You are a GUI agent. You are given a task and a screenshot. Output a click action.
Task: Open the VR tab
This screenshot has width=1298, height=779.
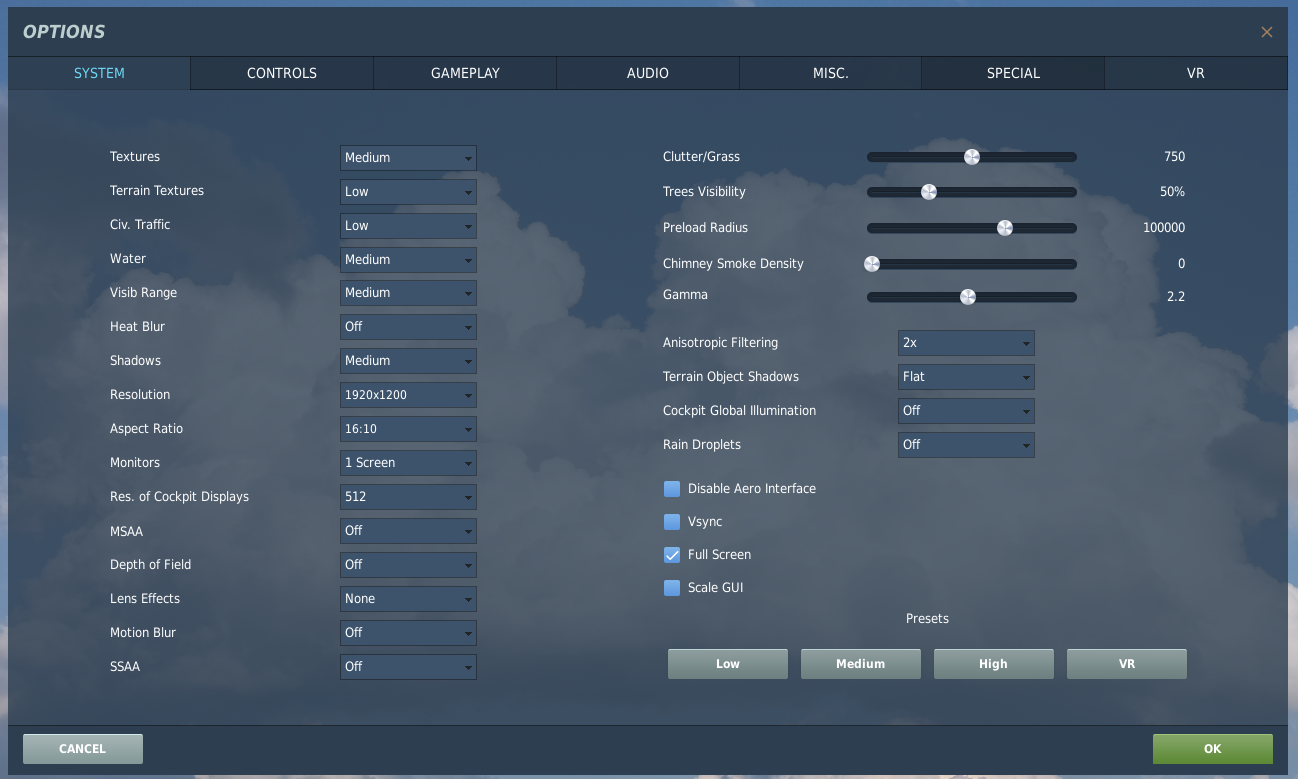(x=1196, y=73)
